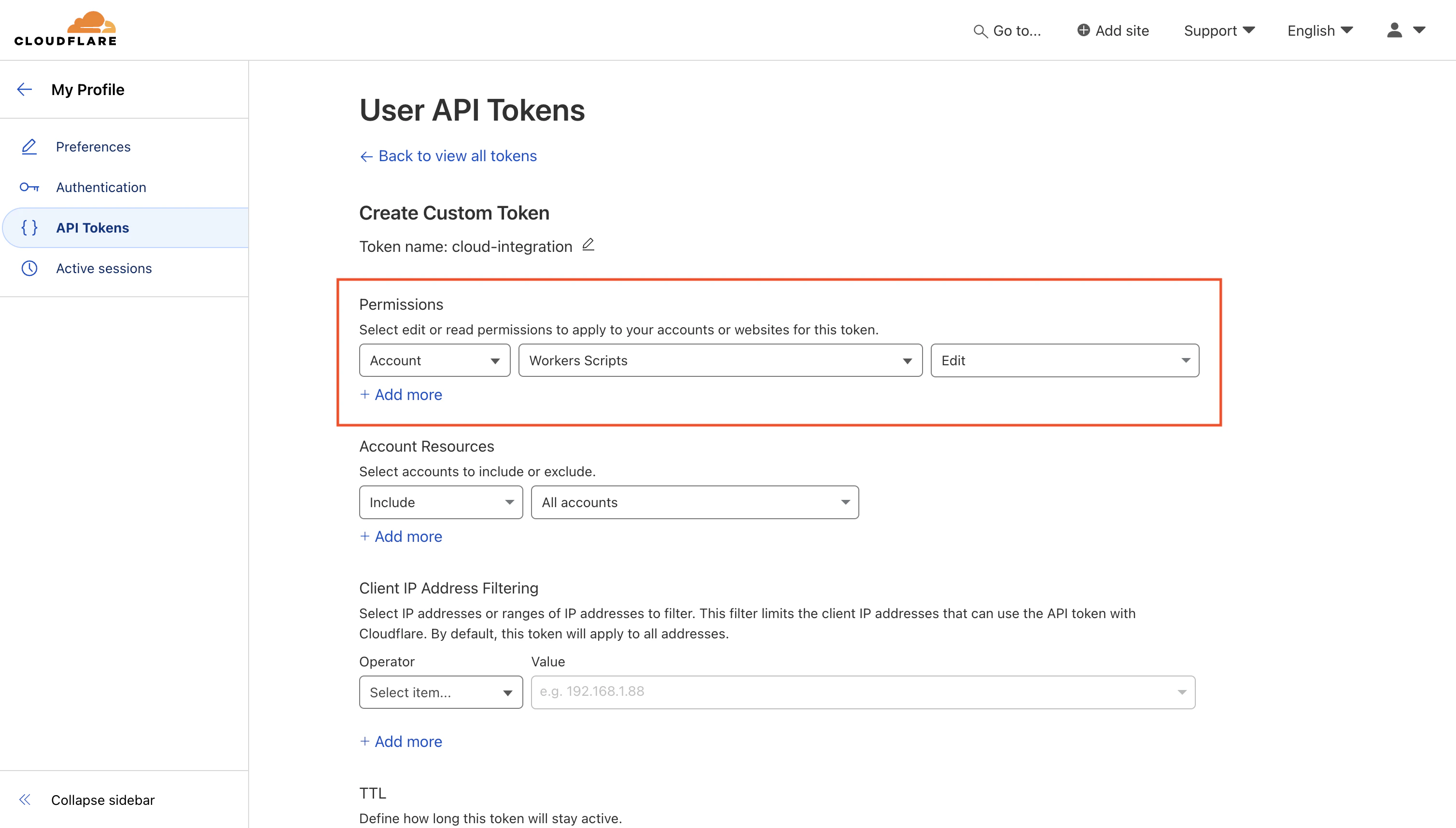Viewport: 1456px width, 828px height.
Task: Click the token name cloud-integration text
Action: [512, 246]
